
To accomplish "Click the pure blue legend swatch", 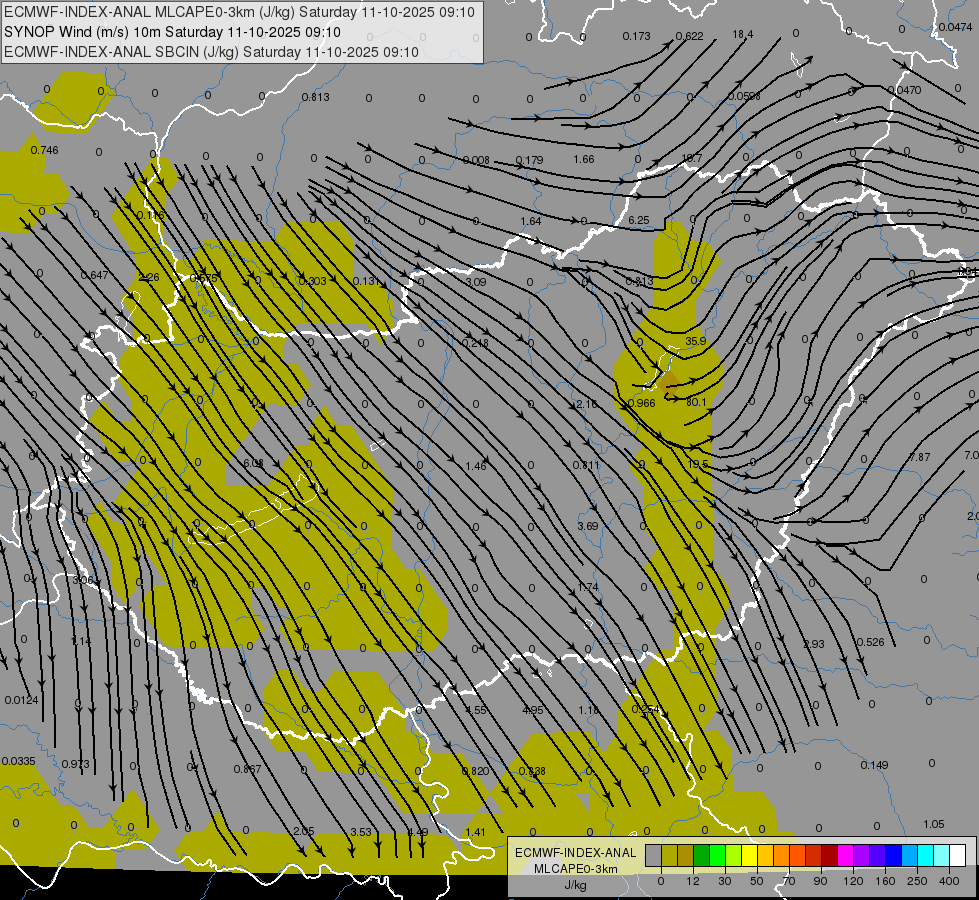I will (x=893, y=855).
